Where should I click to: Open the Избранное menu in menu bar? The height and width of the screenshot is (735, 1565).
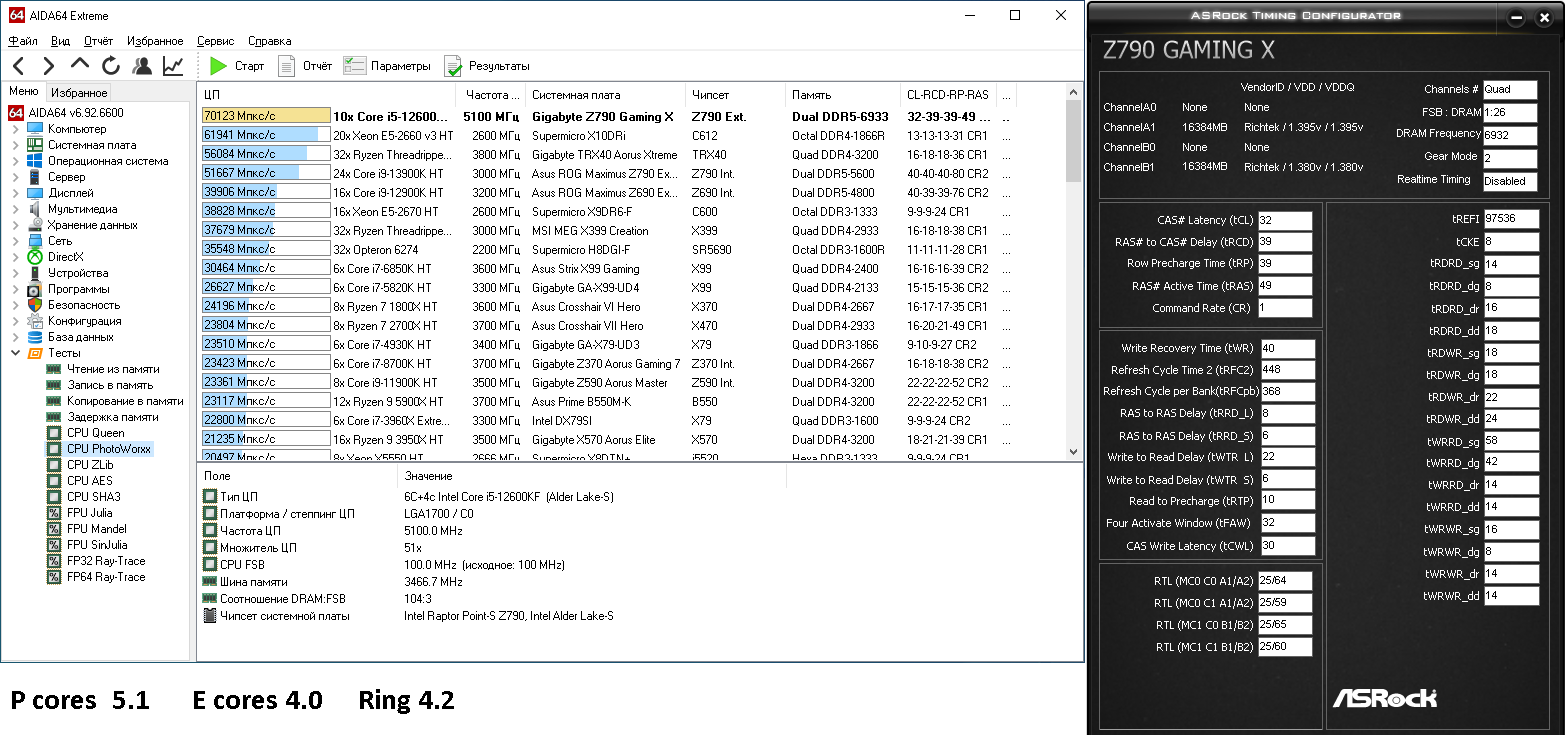pos(155,41)
